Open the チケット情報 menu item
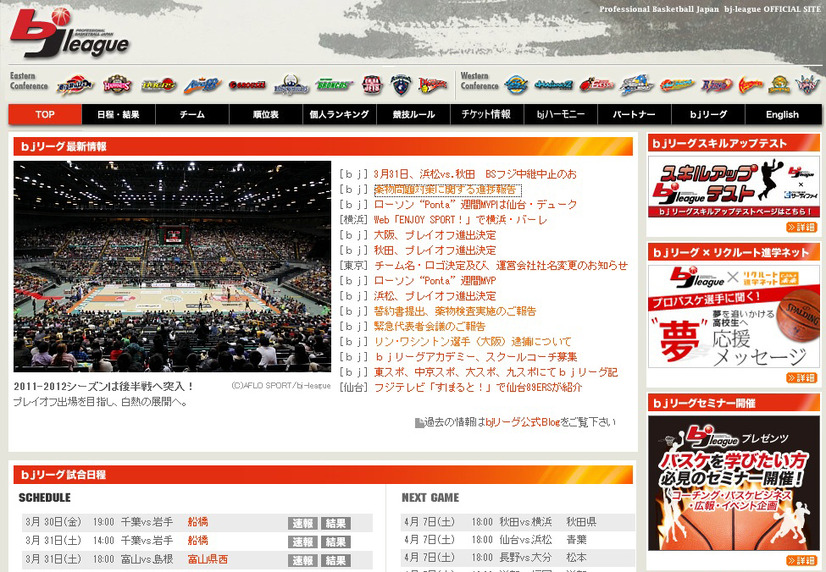The height and width of the screenshot is (572, 826). (x=487, y=114)
